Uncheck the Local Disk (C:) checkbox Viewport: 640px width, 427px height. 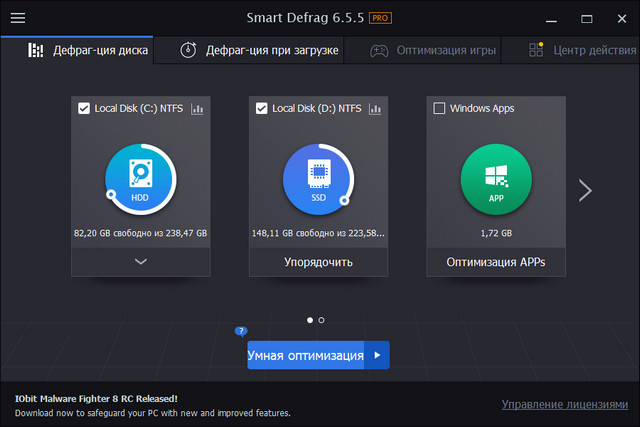(x=84, y=108)
